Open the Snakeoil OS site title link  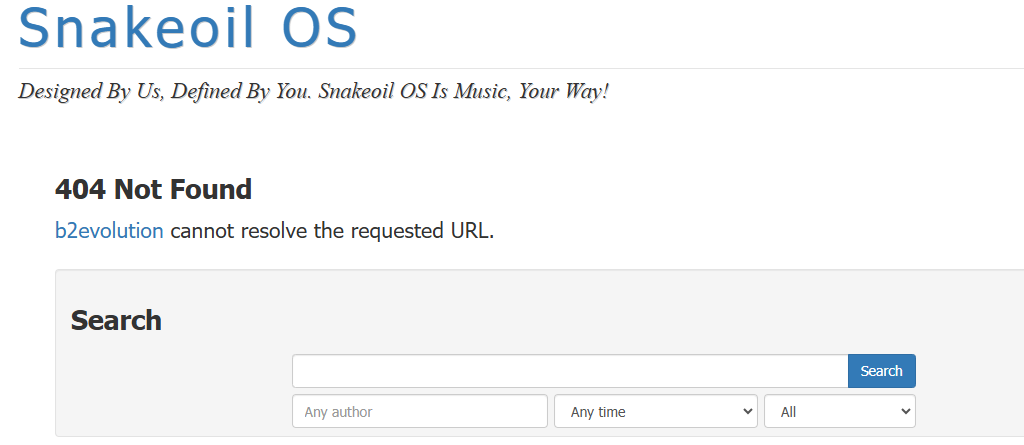tap(188, 27)
